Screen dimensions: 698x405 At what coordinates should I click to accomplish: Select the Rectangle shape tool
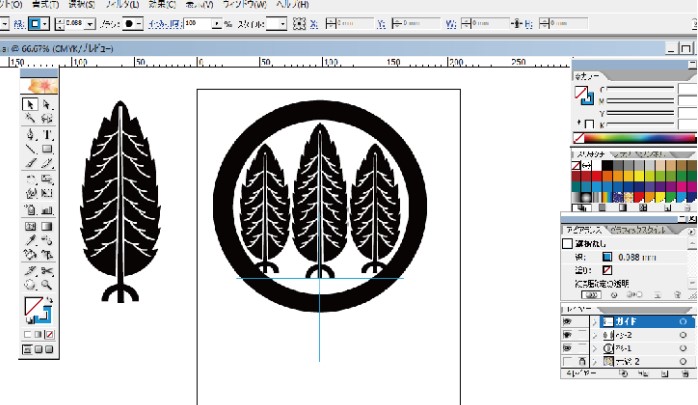47,149
